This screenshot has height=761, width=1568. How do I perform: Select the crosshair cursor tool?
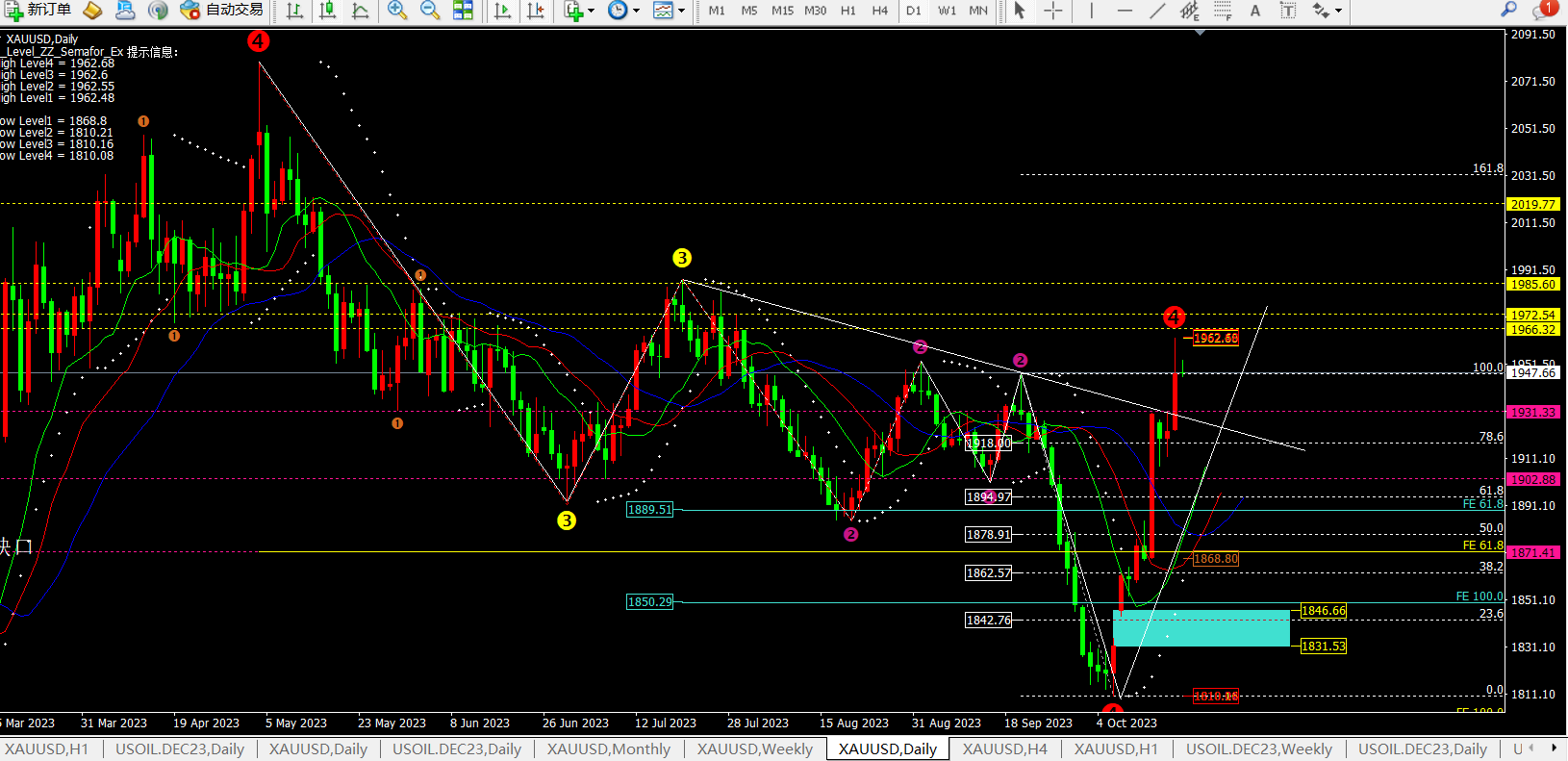[1053, 11]
